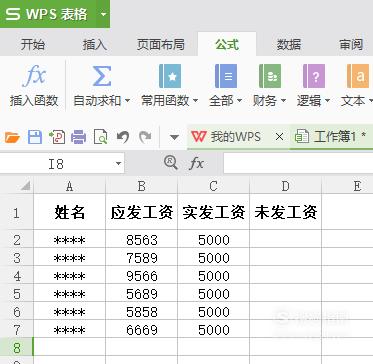Select the 5000 cell in row 7
373x364 pixels.
(x=213, y=329)
